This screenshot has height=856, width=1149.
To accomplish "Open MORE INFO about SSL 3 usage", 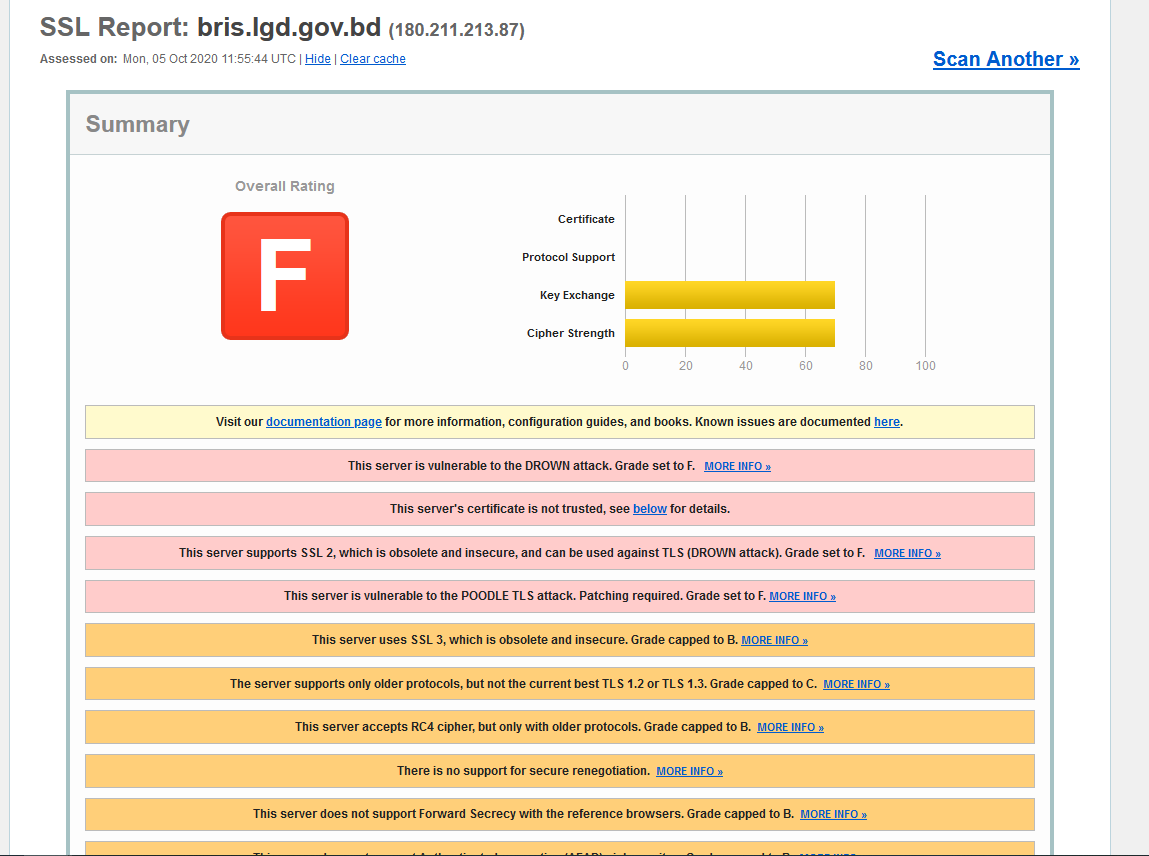I will [774, 639].
